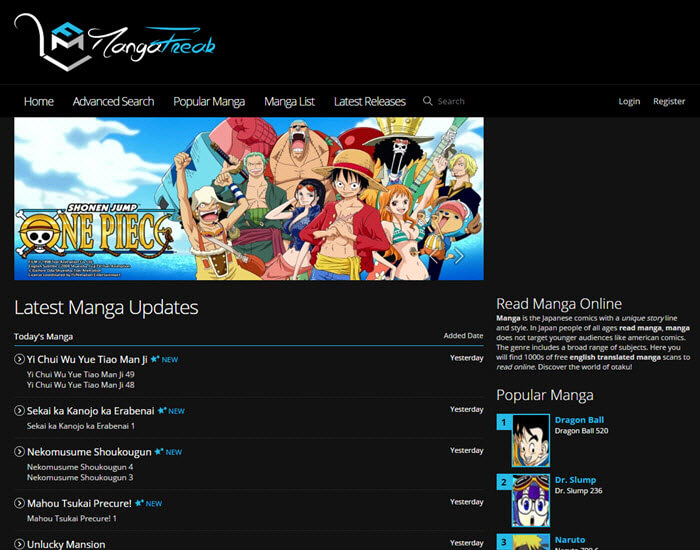Click arrow icon beside Mahou Tsukai Precure!
This screenshot has height=550, width=700.
click(19, 503)
